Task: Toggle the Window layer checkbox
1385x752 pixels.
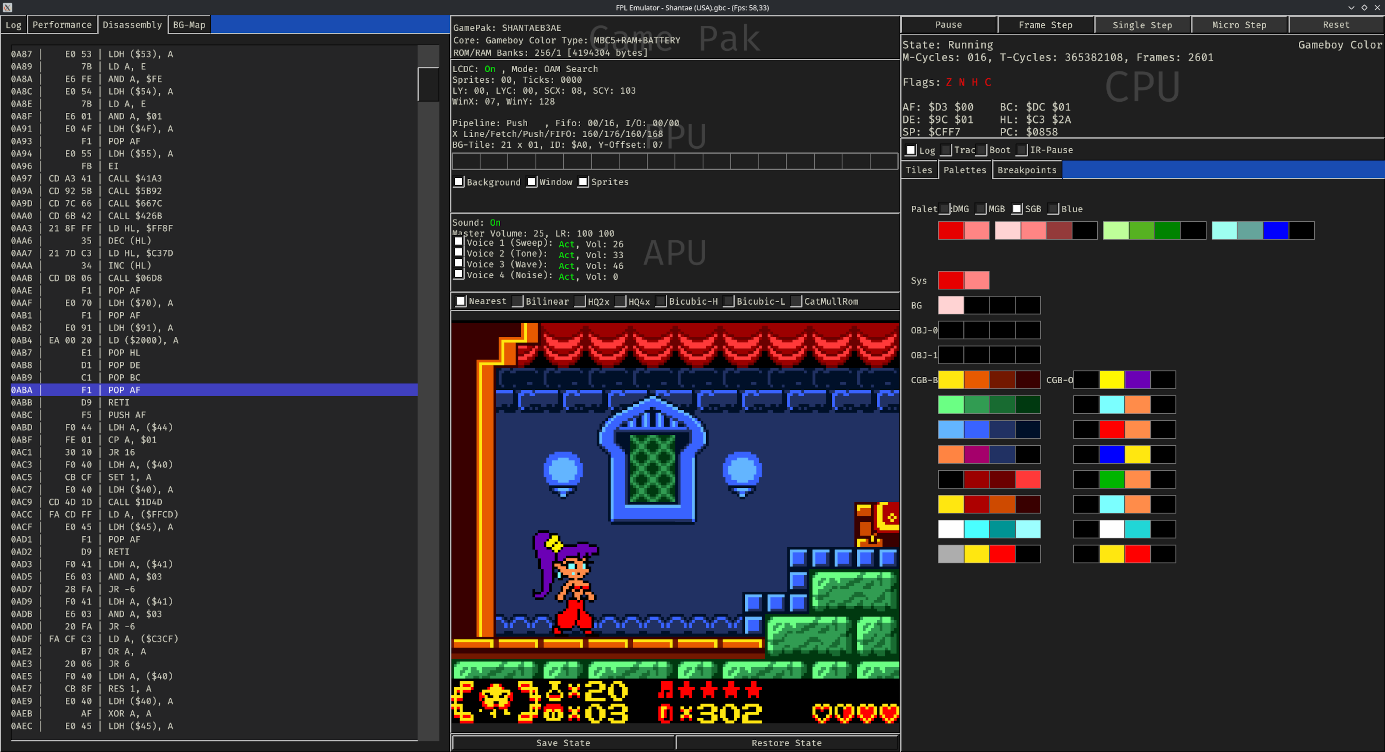Action: (531, 182)
